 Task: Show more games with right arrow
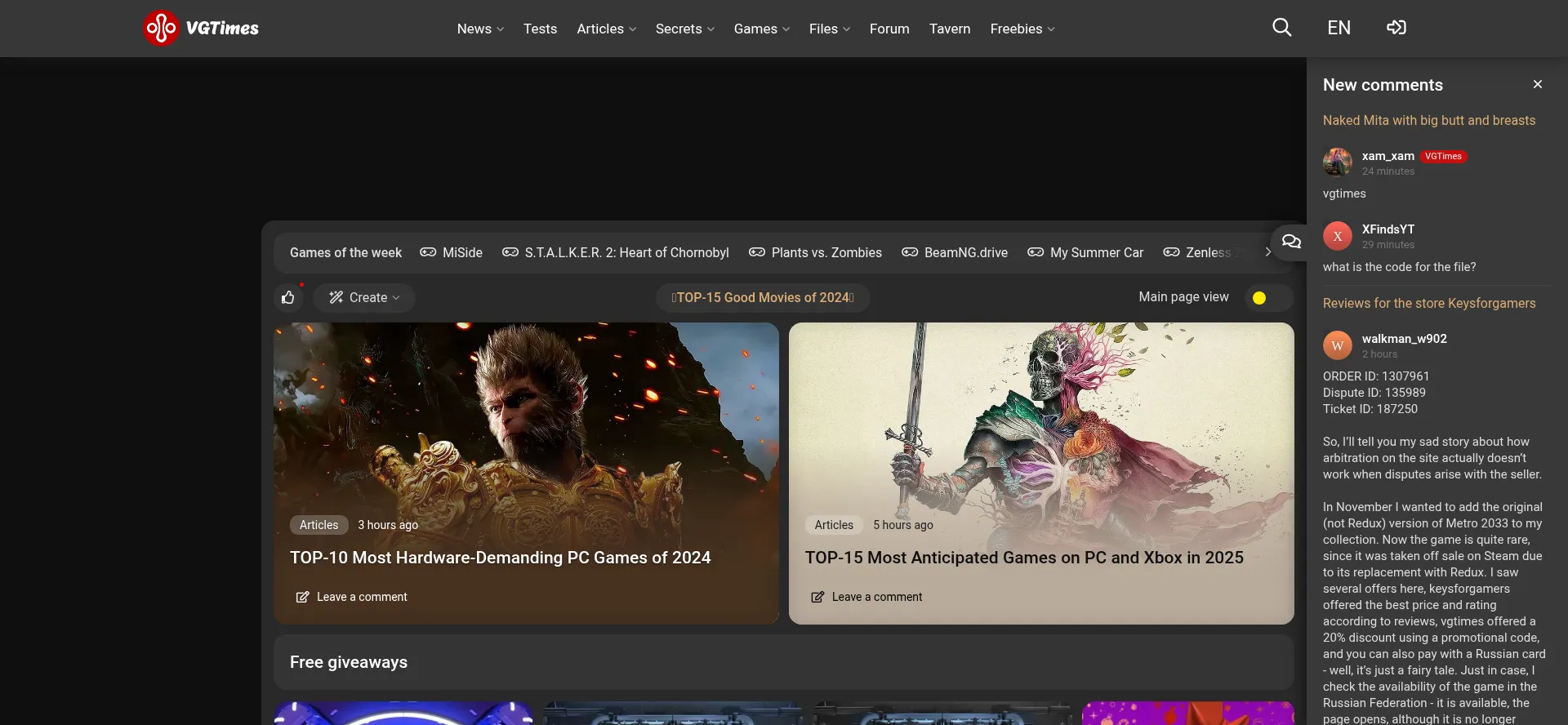[x=1267, y=252]
